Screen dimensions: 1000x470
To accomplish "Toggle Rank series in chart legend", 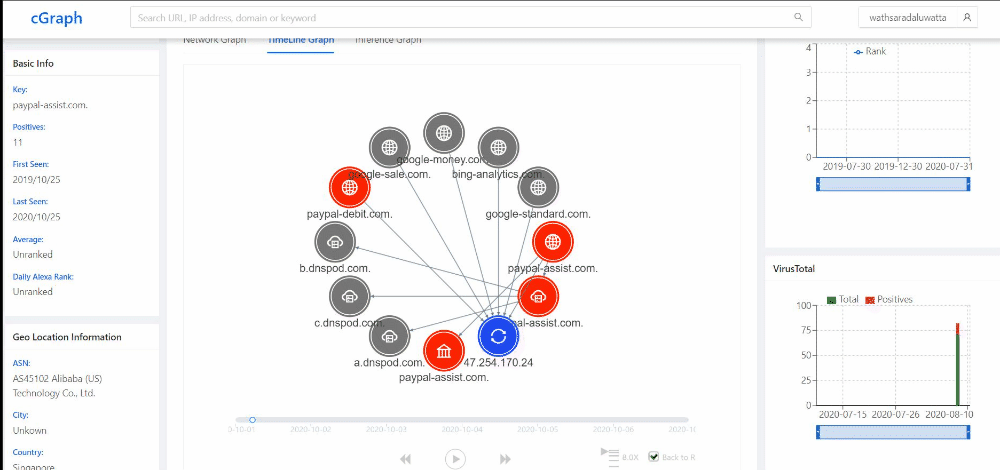I will click(870, 51).
